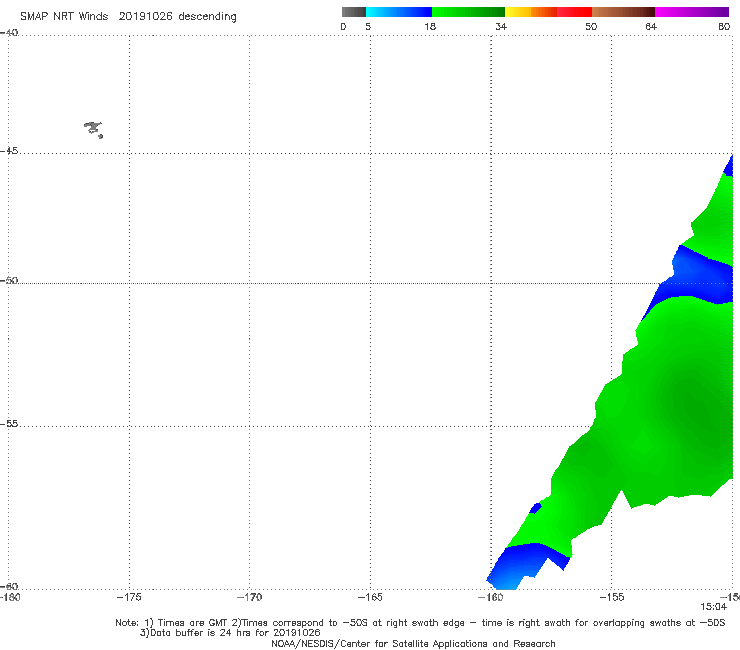Click latitude axis label '-60'
The width and height of the screenshot is (740, 650).
pos(9,586)
